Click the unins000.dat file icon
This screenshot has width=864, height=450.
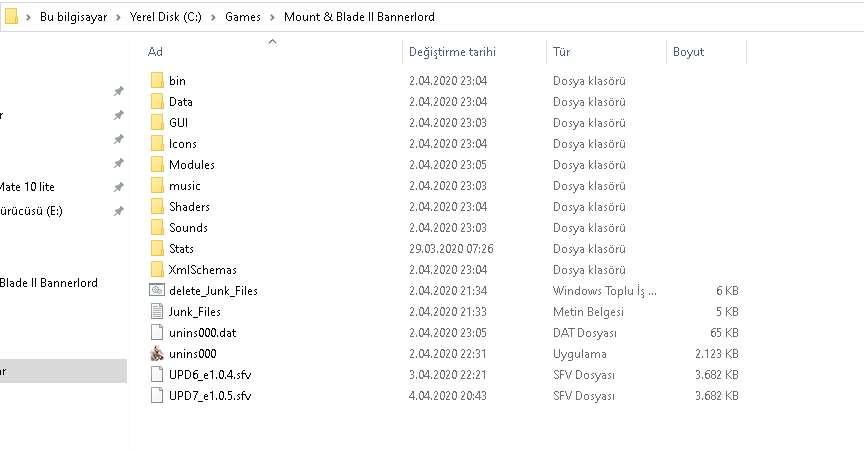pos(157,332)
